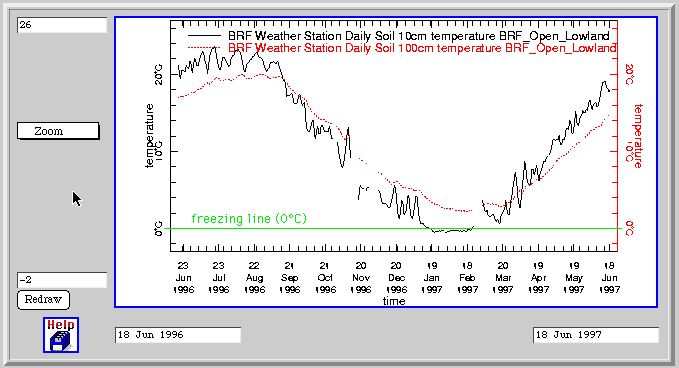The height and width of the screenshot is (368, 679).
Task: Edit the end date field '18 Jun 1997'
Action: (x=596, y=335)
